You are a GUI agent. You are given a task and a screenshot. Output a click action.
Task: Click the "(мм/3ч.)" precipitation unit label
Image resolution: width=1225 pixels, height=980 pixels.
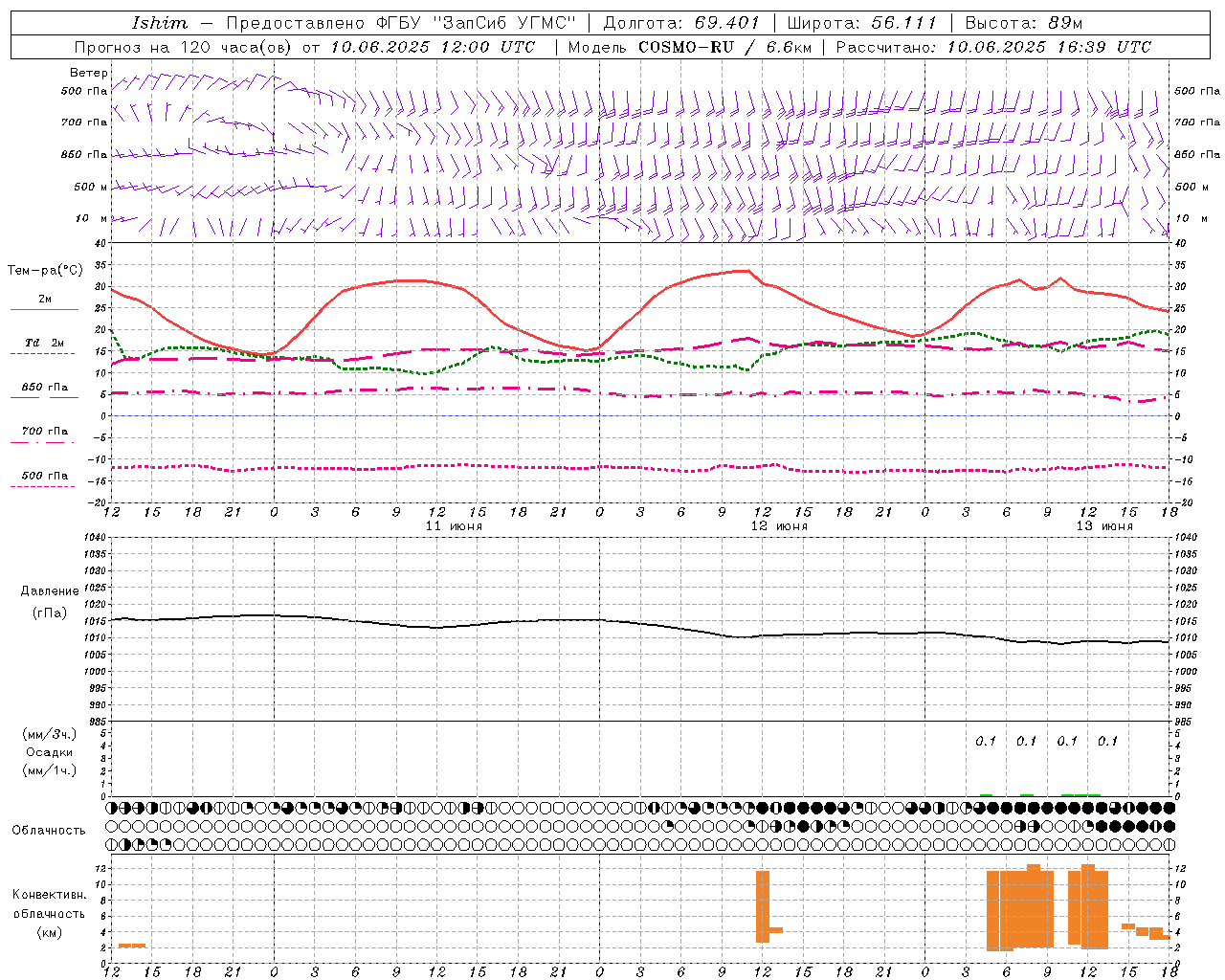pyautogui.click(x=50, y=734)
